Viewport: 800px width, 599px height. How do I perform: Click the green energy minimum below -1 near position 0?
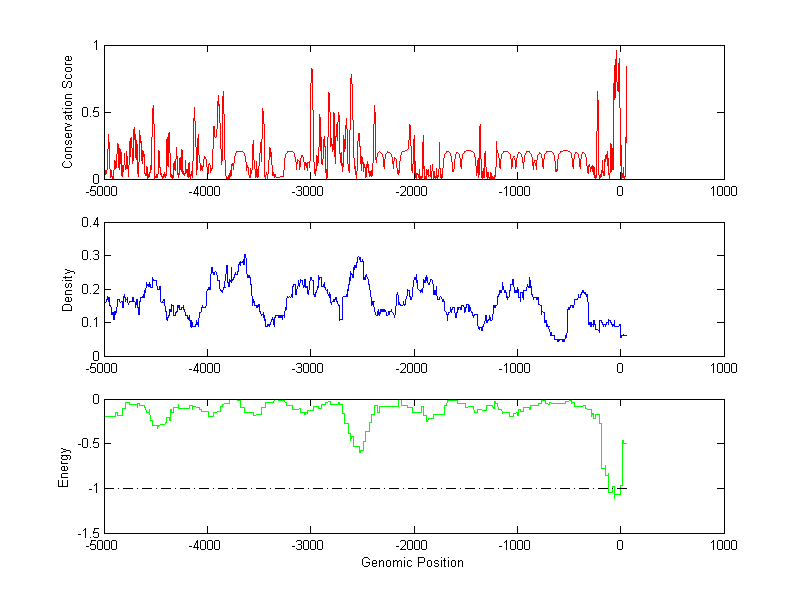[x=615, y=496]
